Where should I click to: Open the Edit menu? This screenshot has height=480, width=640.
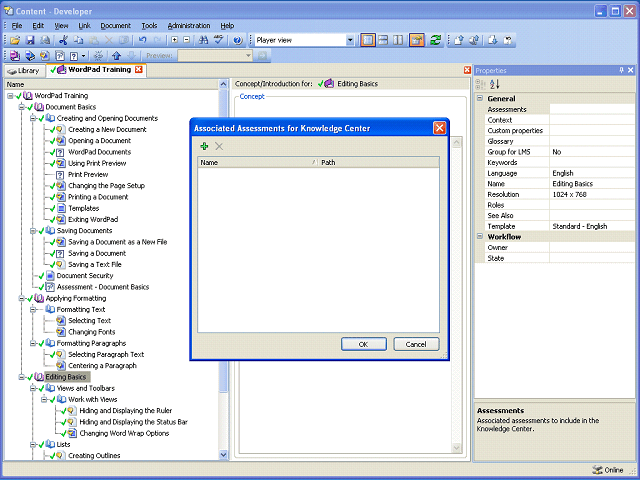click(38, 26)
